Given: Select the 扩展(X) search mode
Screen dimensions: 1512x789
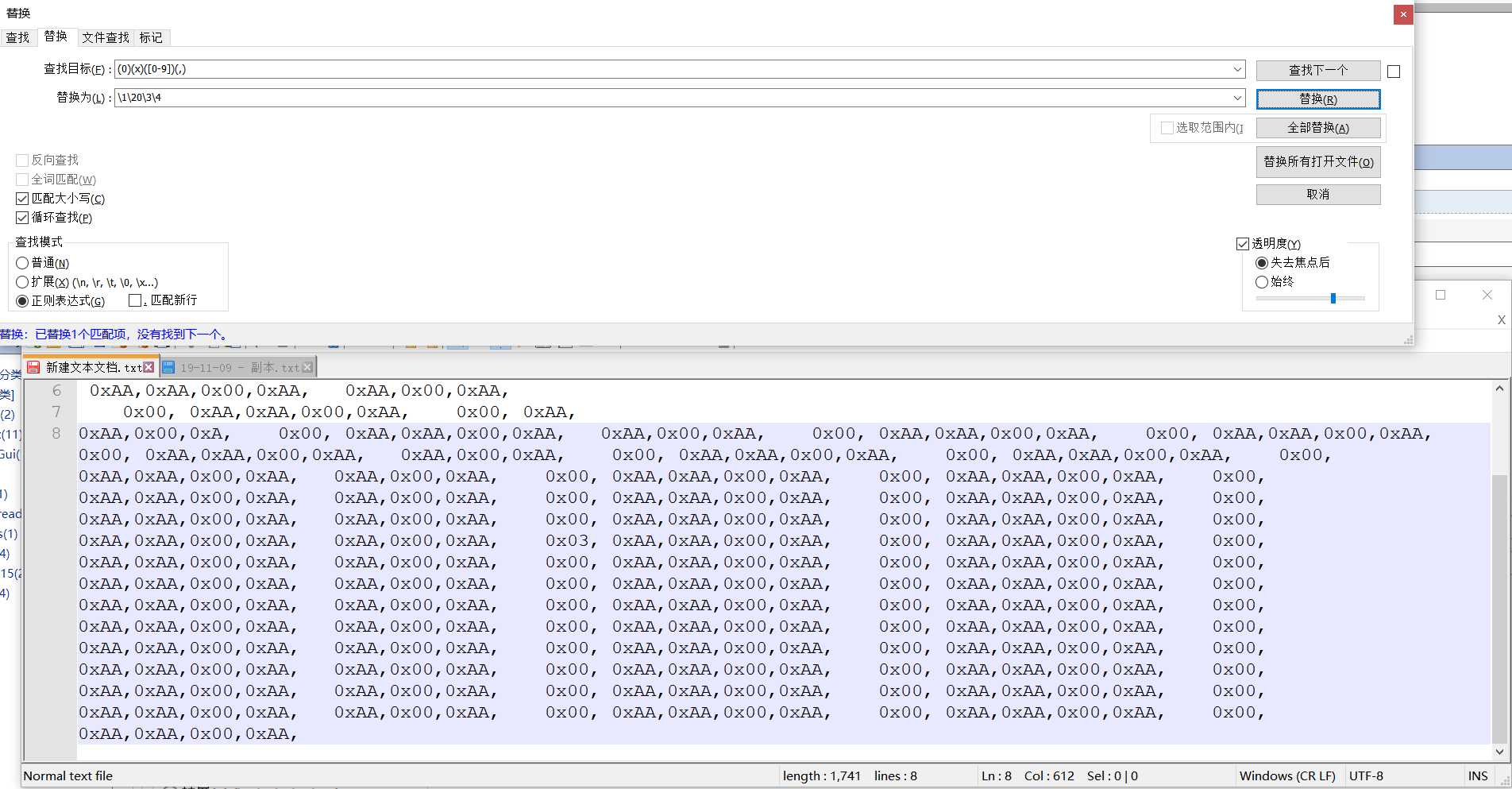Looking at the screenshot, I should tap(22, 282).
